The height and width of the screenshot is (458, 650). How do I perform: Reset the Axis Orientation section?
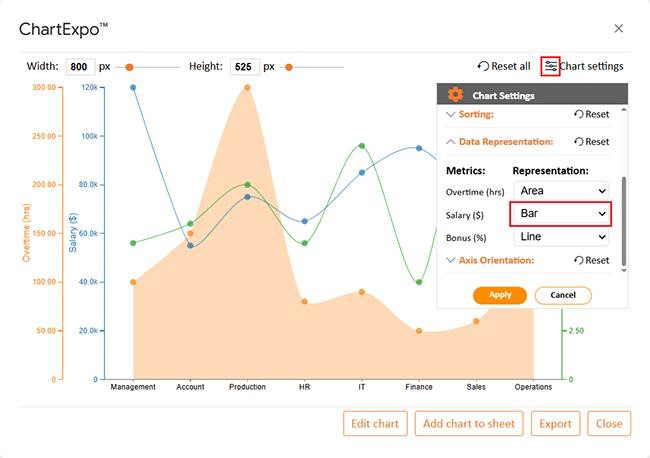pyautogui.click(x=591, y=260)
